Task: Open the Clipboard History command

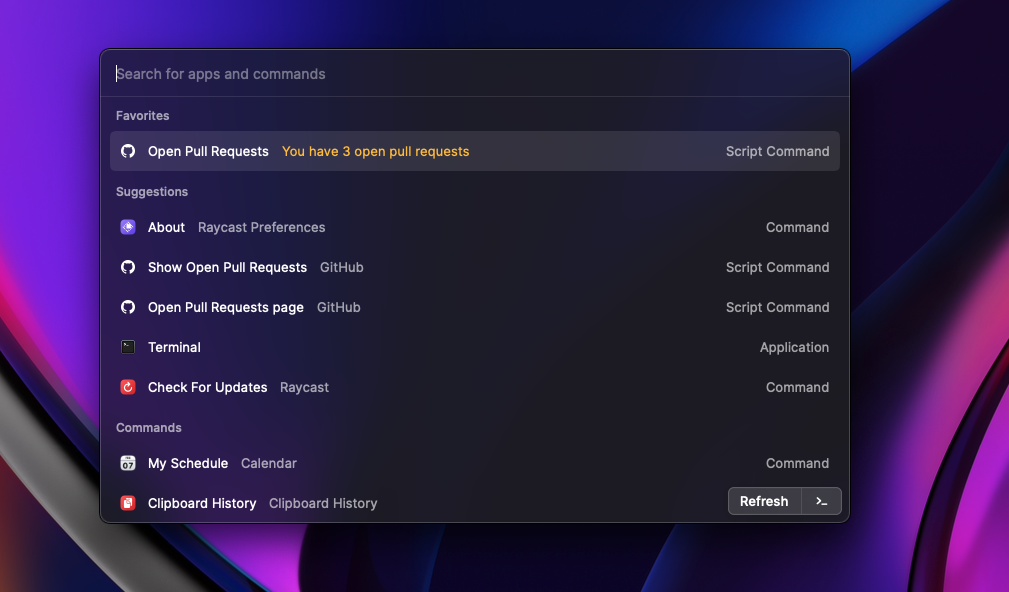Action: [x=202, y=503]
